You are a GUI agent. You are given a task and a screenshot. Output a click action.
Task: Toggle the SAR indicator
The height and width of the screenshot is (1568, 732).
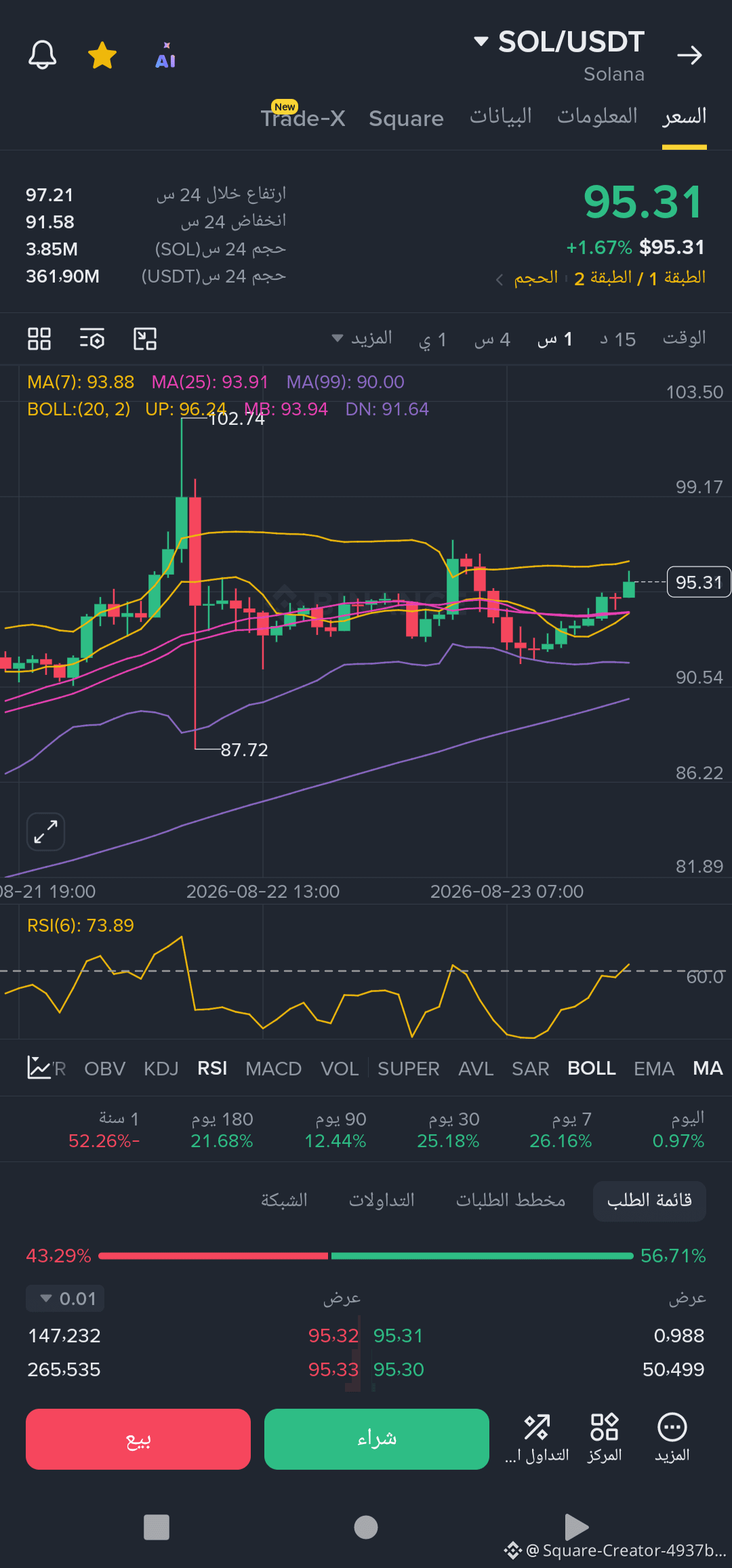(530, 1069)
